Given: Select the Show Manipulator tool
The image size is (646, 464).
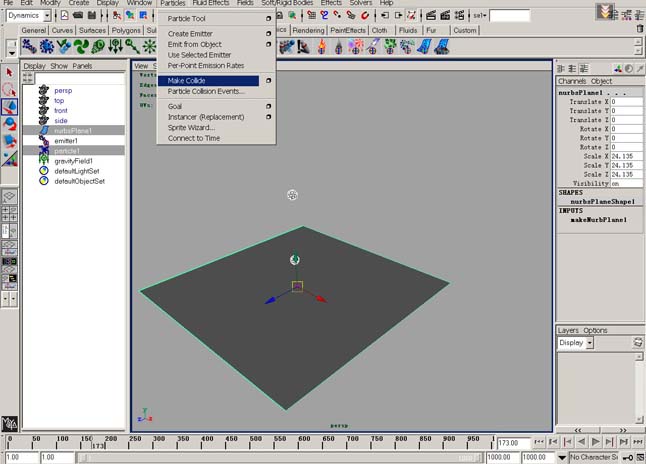Looking at the screenshot, I should [9, 159].
